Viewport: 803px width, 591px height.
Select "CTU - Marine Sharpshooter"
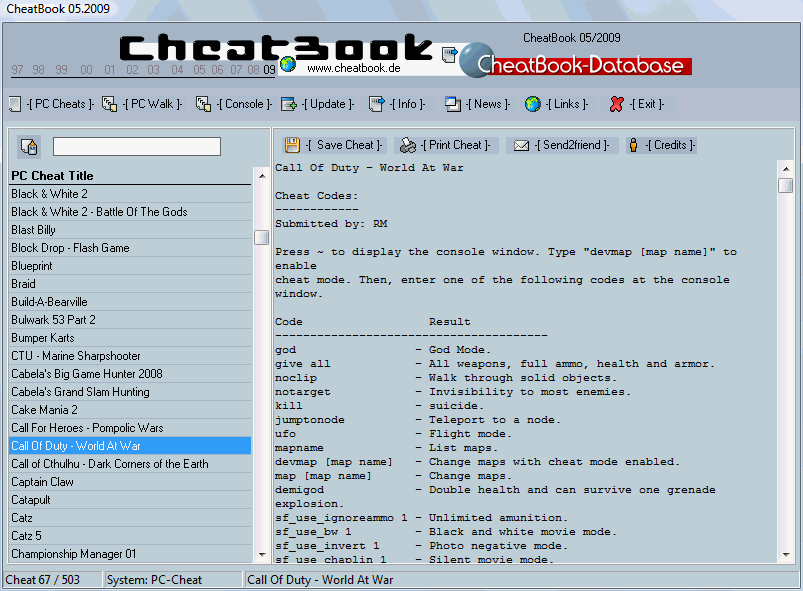pyautogui.click(x=131, y=356)
